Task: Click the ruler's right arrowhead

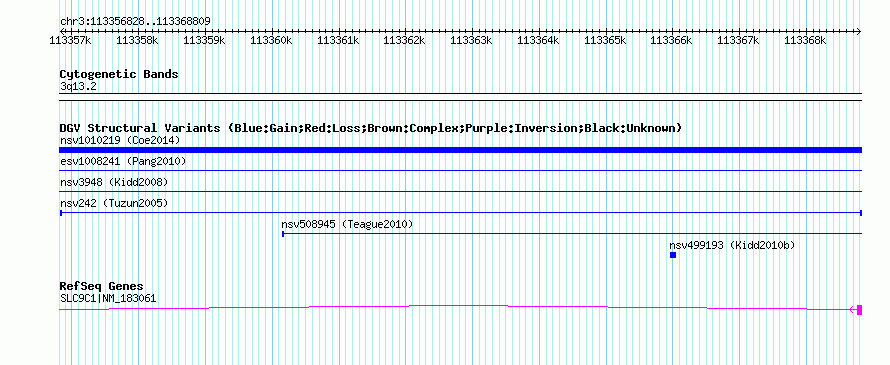Action: (x=859, y=31)
